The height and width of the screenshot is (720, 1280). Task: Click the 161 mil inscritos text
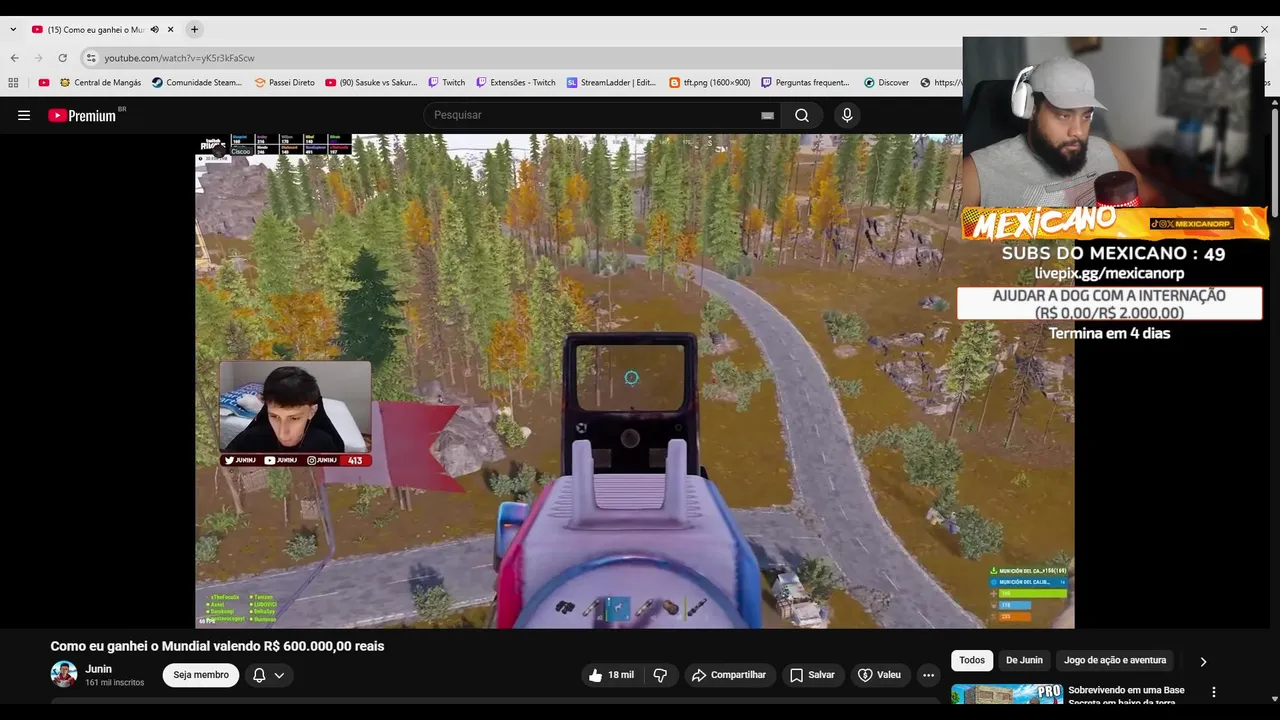(x=115, y=682)
